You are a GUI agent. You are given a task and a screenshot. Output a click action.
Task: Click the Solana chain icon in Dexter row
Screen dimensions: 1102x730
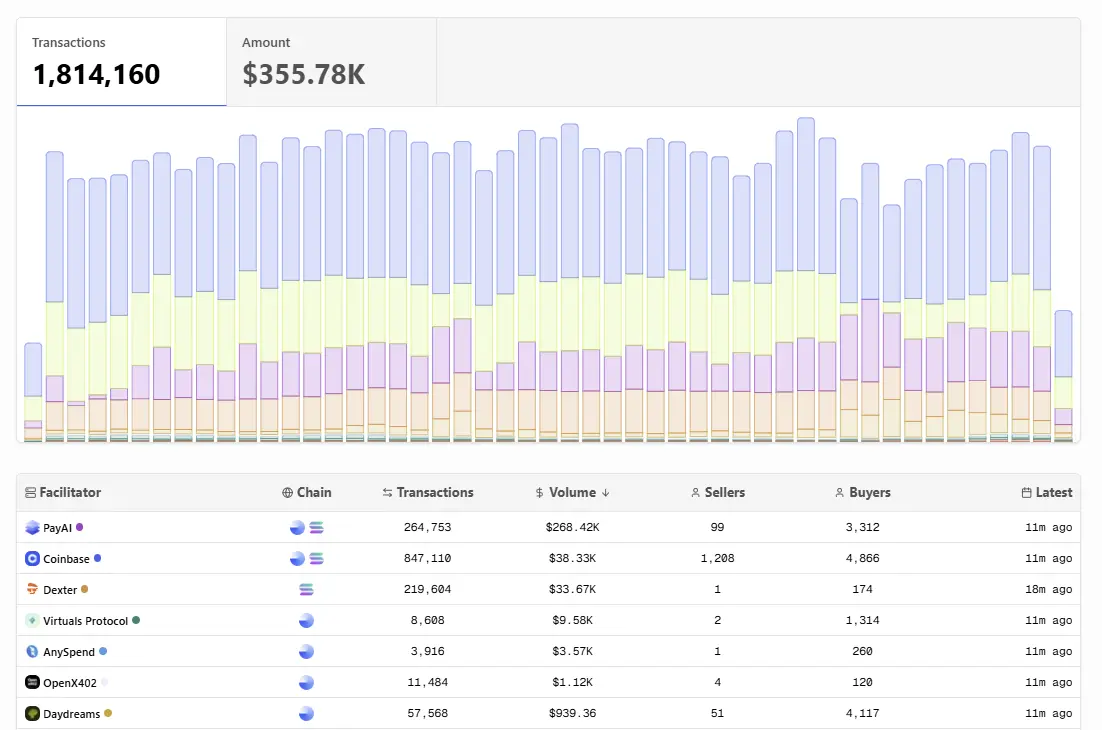307,590
